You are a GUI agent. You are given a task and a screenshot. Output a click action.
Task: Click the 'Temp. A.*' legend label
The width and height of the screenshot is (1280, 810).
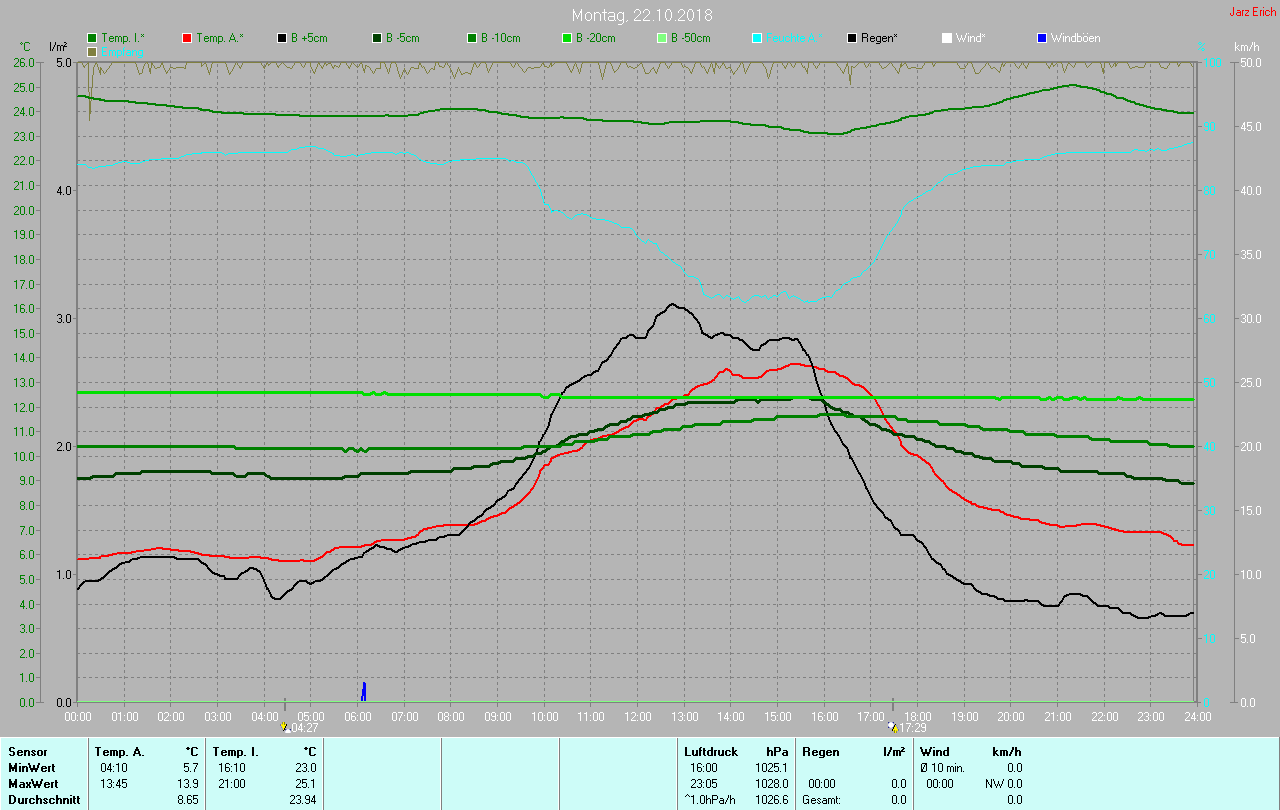click(x=219, y=38)
